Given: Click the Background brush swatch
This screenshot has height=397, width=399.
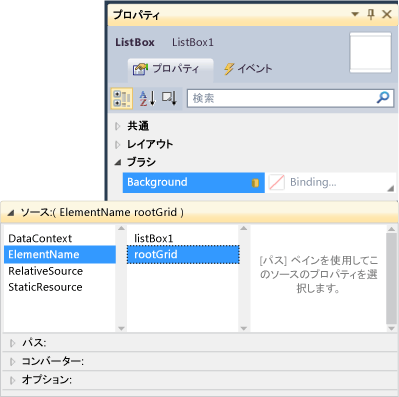Looking at the screenshot, I should (277, 182).
